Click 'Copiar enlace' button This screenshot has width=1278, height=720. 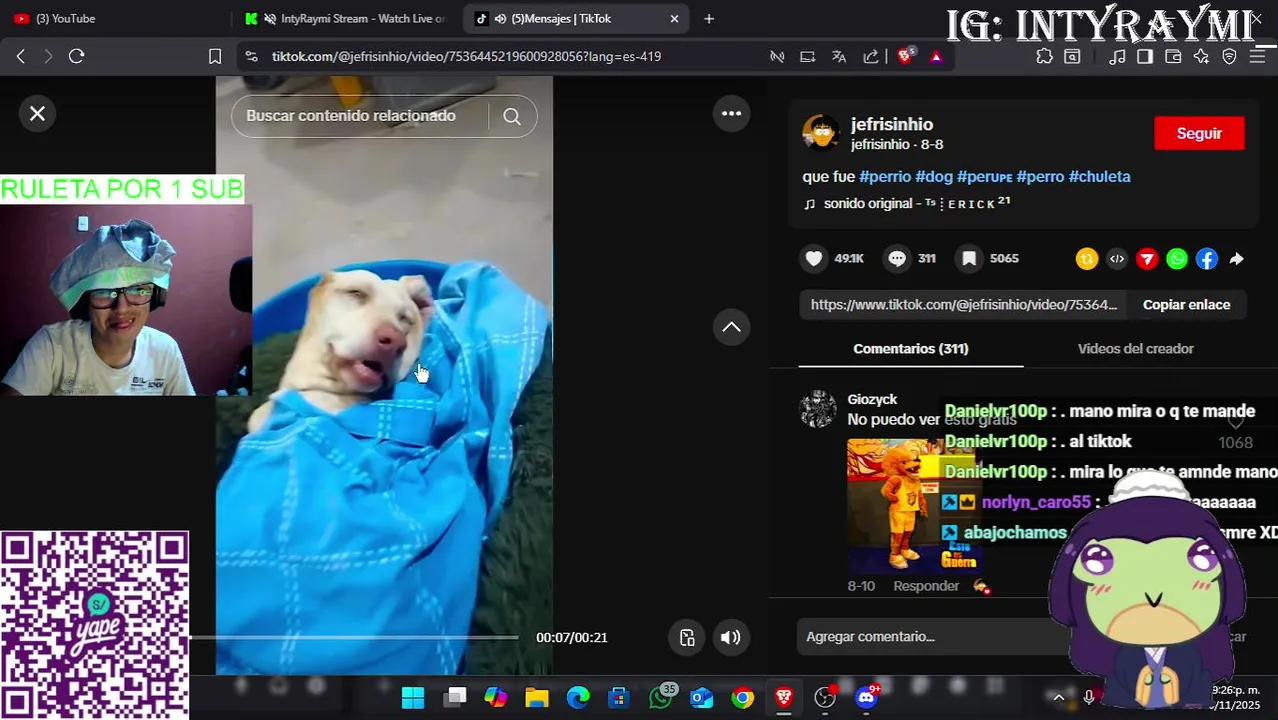point(1186,305)
